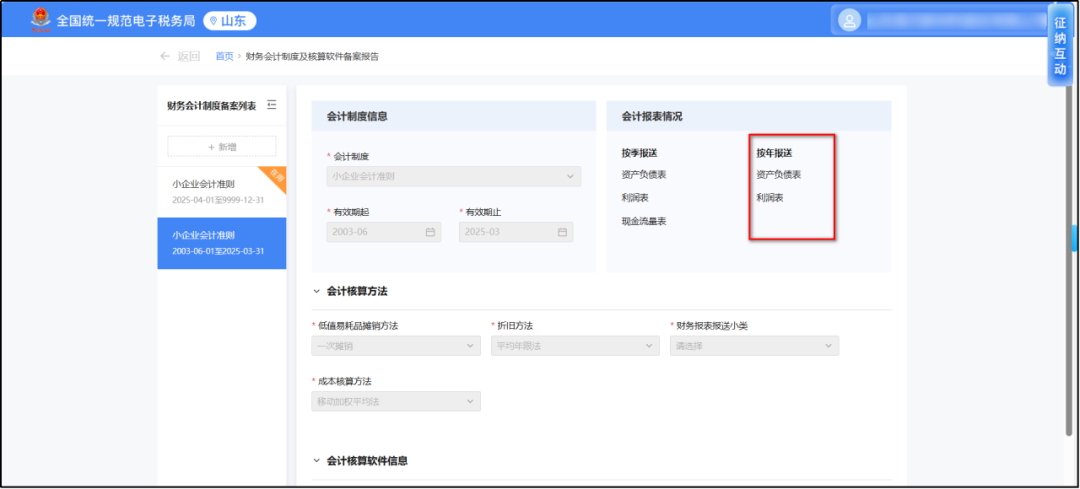Click the 新增 button
1080x489 pixels.
pyautogui.click(x=222, y=147)
